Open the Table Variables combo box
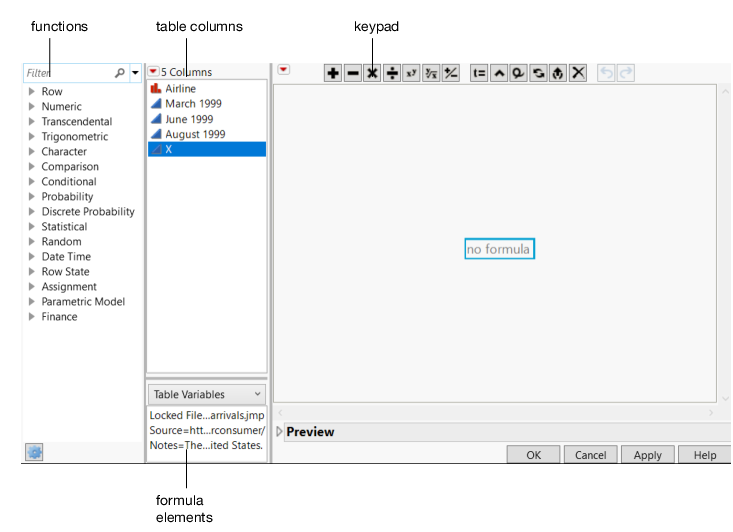Image resolution: width=733 pixels, height=532 pixels. pos(207,395)
